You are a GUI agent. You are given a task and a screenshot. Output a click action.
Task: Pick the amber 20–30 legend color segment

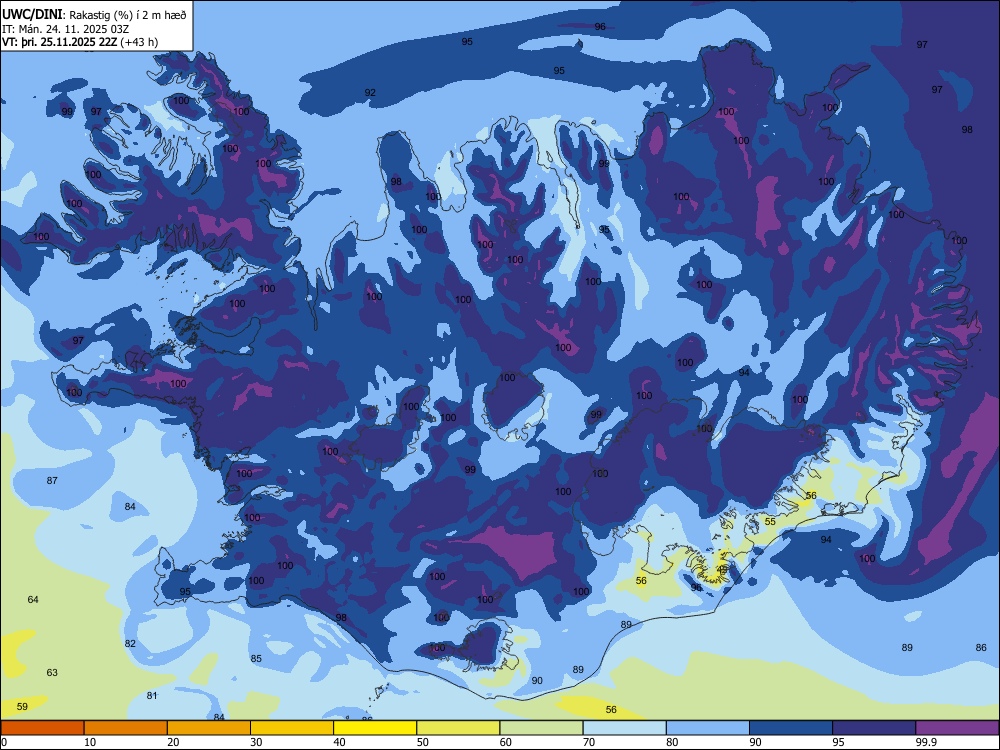(x=209, y=728)
